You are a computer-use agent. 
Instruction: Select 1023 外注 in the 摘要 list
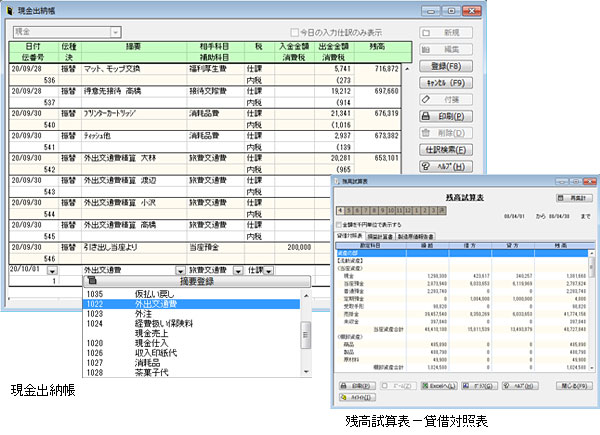[191, 314]
